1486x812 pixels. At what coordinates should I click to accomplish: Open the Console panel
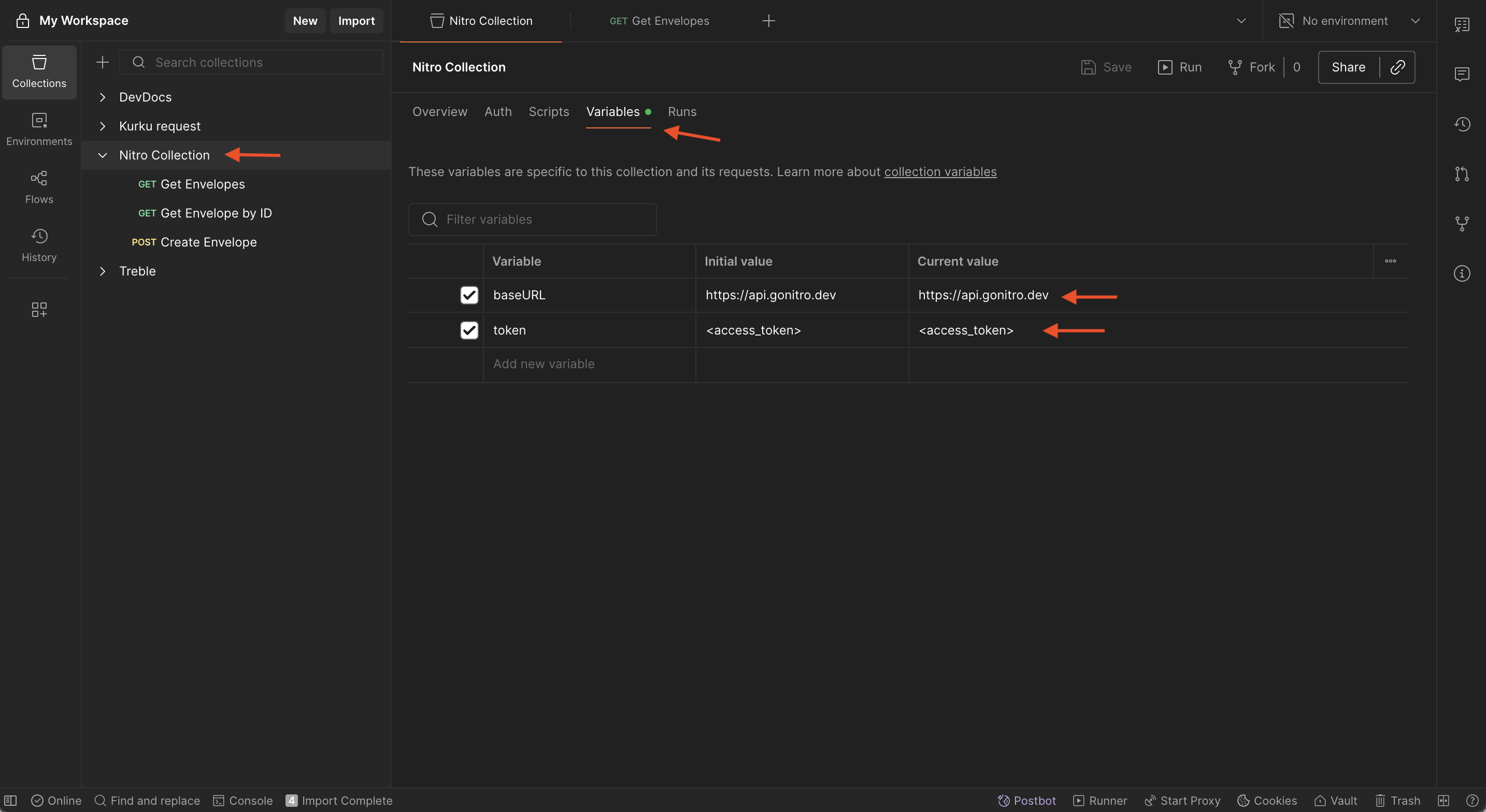coord(243,801)
